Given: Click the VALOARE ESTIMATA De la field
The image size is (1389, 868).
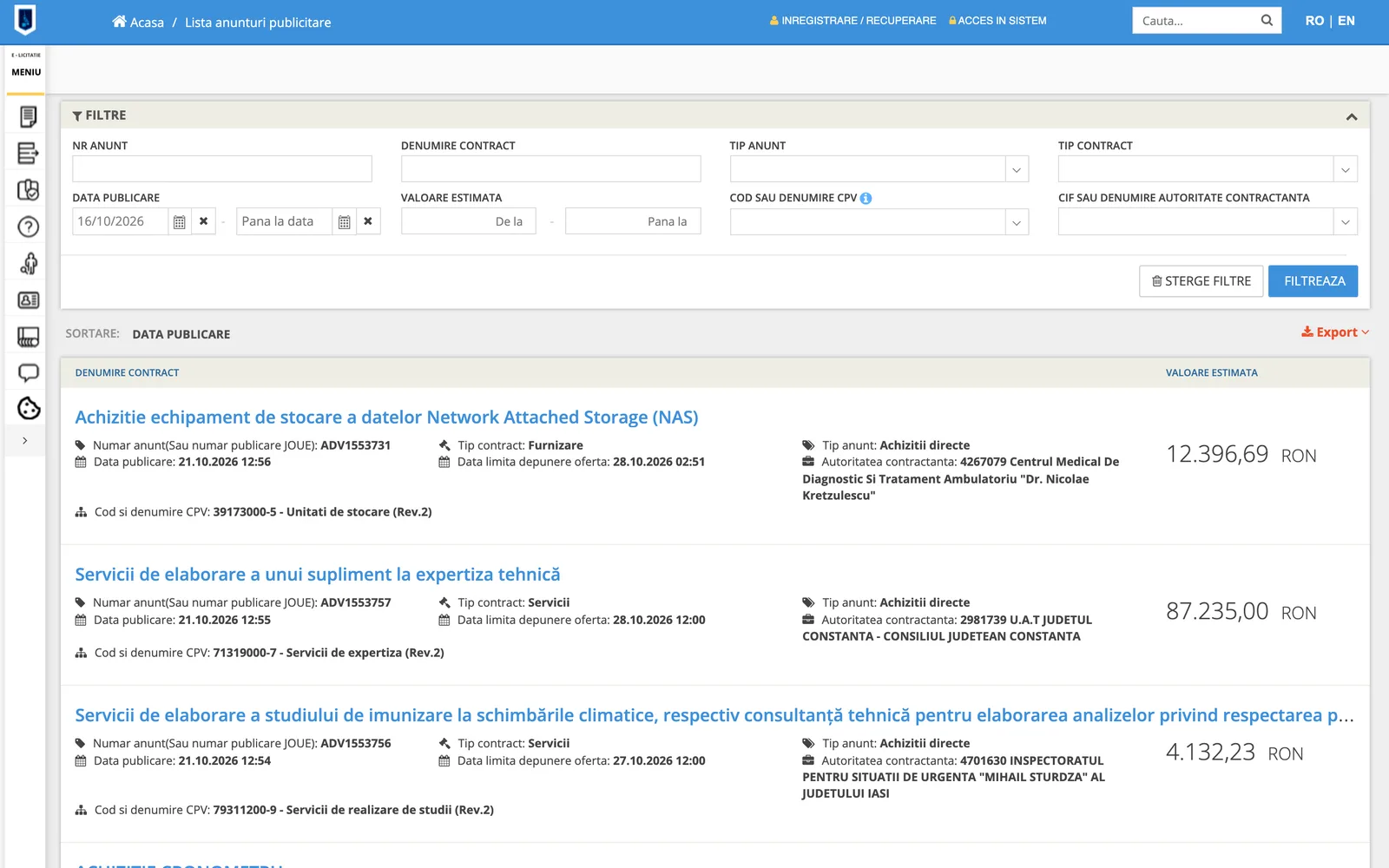Looking at the screenshot, I should pyautogui.click(x=469, y=221).
